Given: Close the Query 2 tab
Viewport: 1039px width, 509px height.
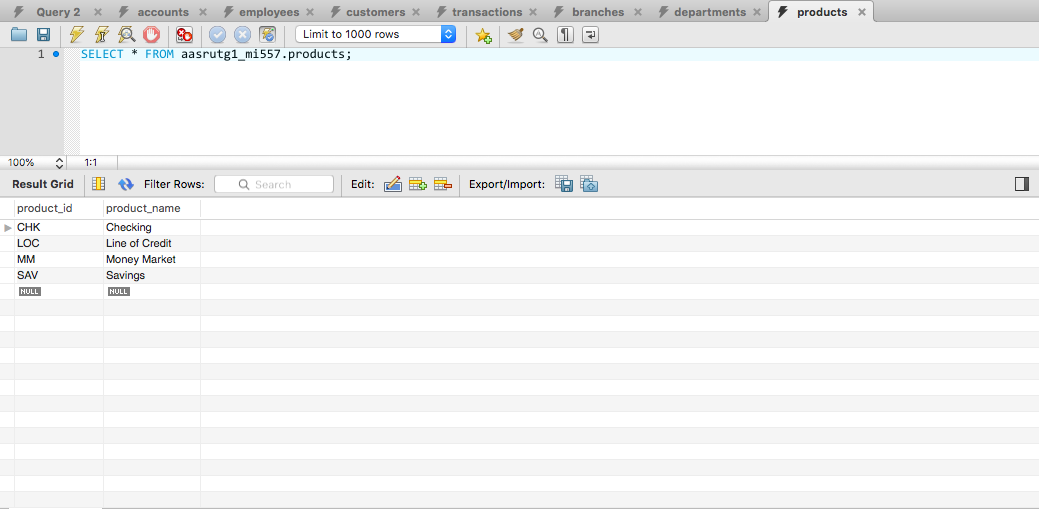Looking at the screenshot, I should click(x=98, y=12).
